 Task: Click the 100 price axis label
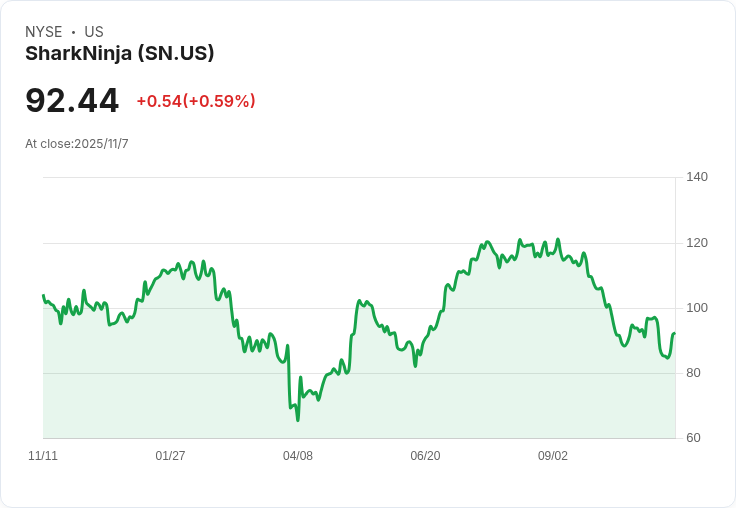coord(697,308)
